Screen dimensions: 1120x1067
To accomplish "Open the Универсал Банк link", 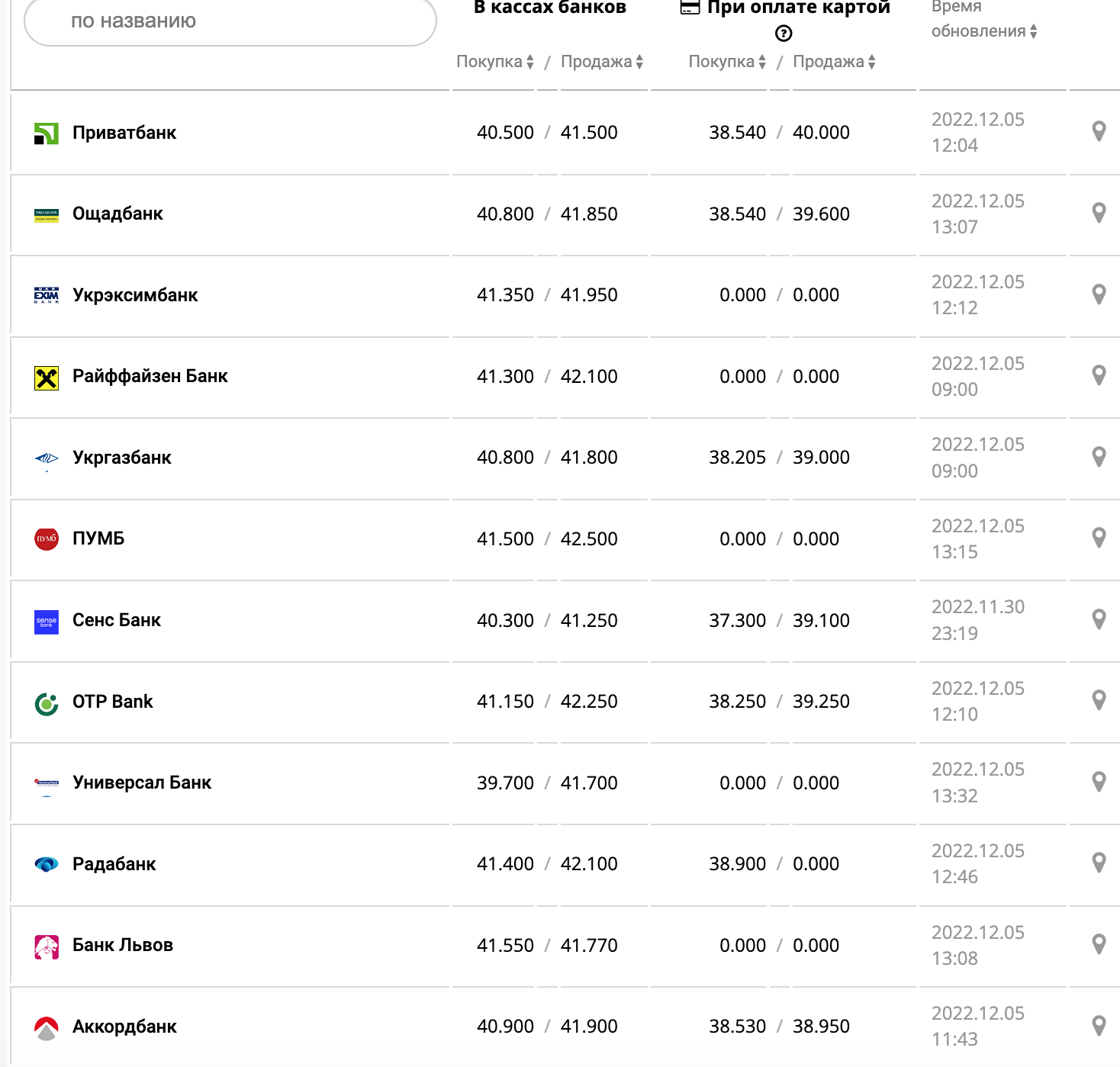I will (142, 783).
